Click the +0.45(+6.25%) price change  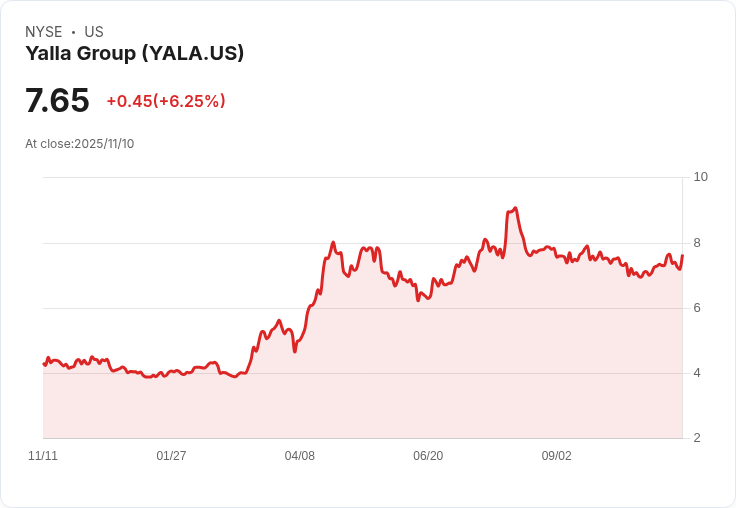click(x=166, y=101)
